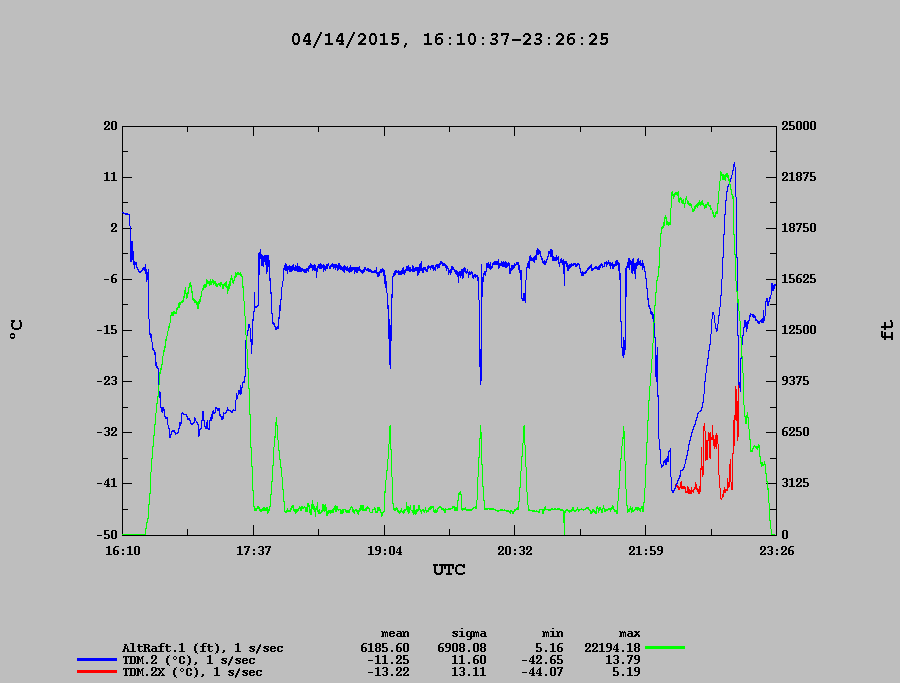Click the time tick label 19:04
Screen dimensions: 900x683
(385, 551)
